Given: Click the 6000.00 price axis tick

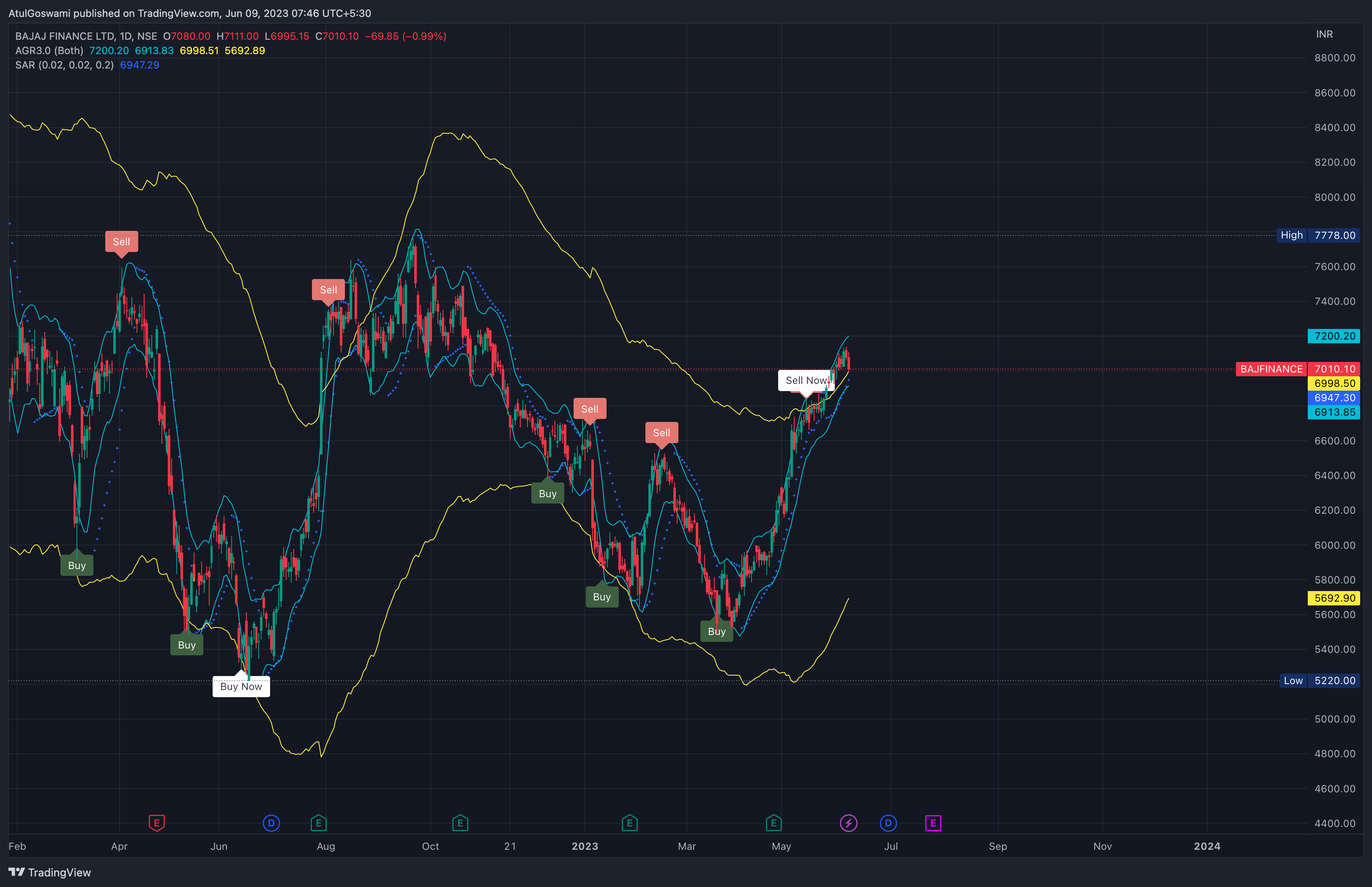Looking at the screenshot, I should pyautogui.click(x=1334, y=545).
